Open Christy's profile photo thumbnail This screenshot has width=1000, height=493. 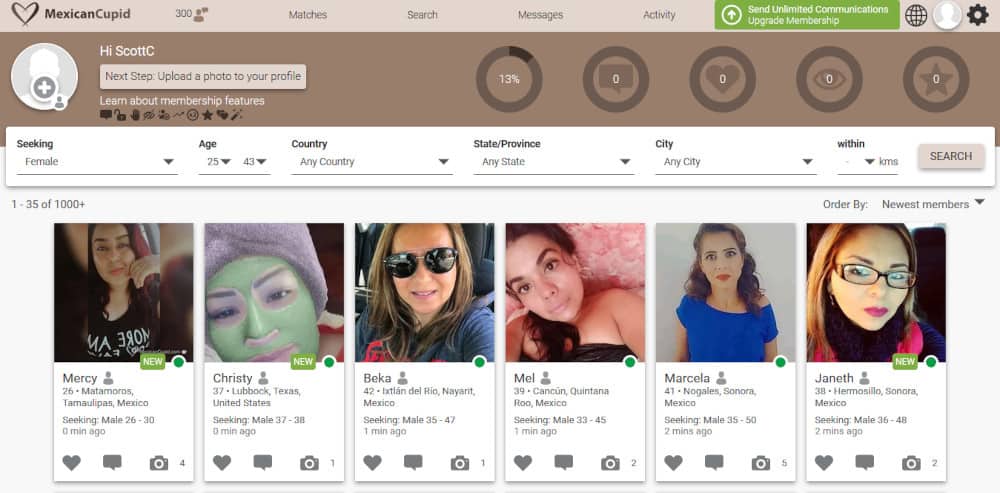[x=274, y=293]
